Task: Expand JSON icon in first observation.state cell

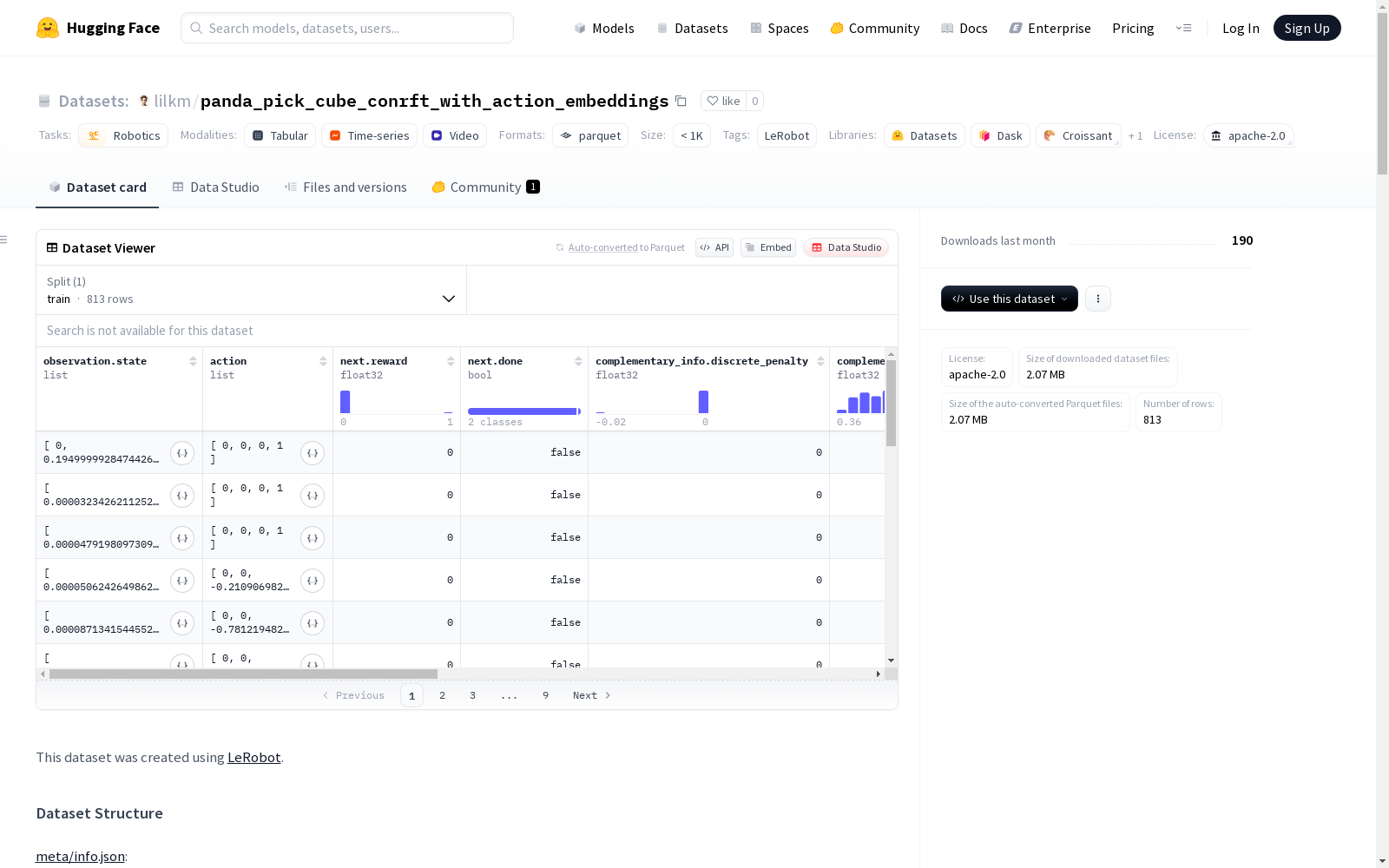Action: (x=182, y=453)
